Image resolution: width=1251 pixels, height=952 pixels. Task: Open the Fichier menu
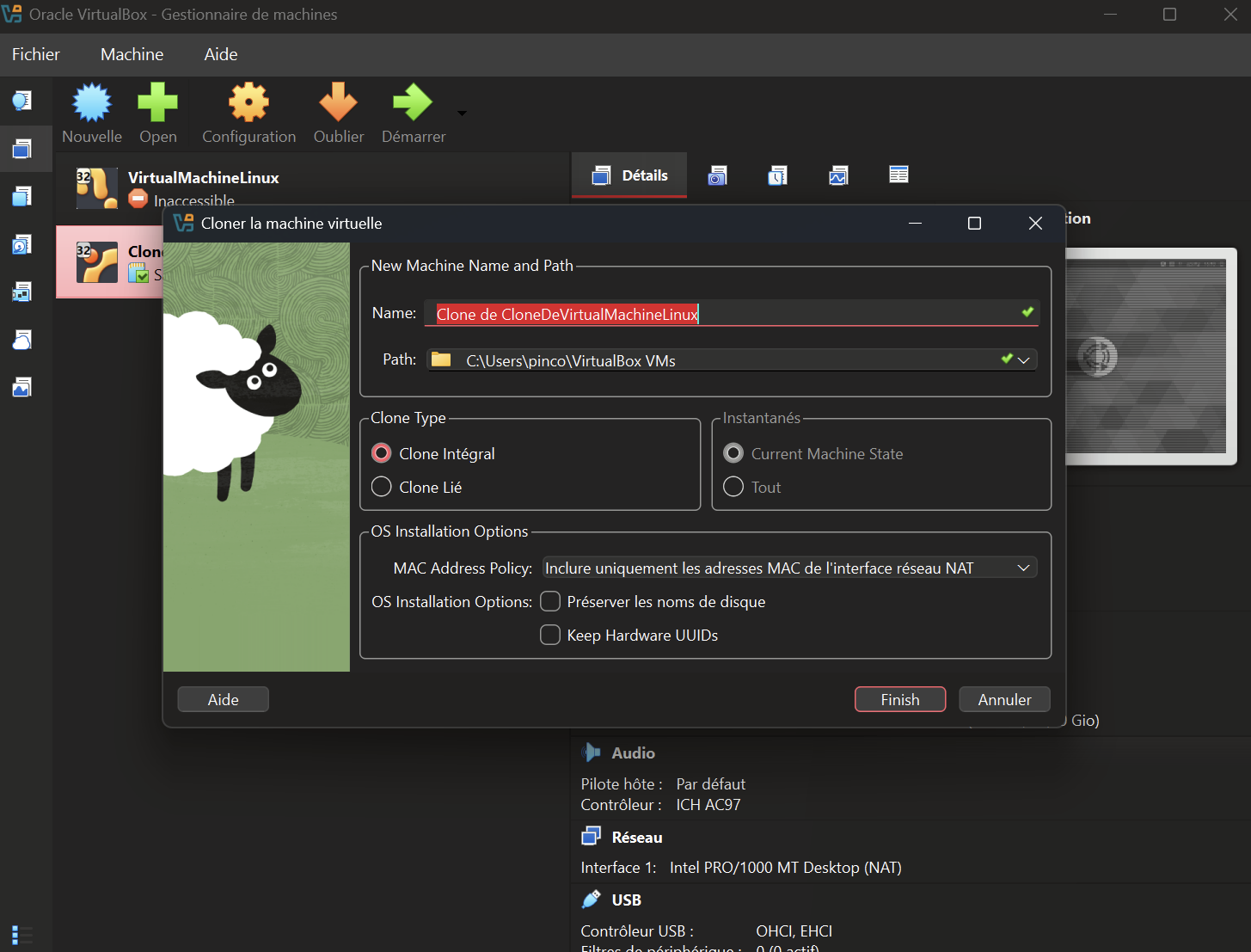point(36,54)
